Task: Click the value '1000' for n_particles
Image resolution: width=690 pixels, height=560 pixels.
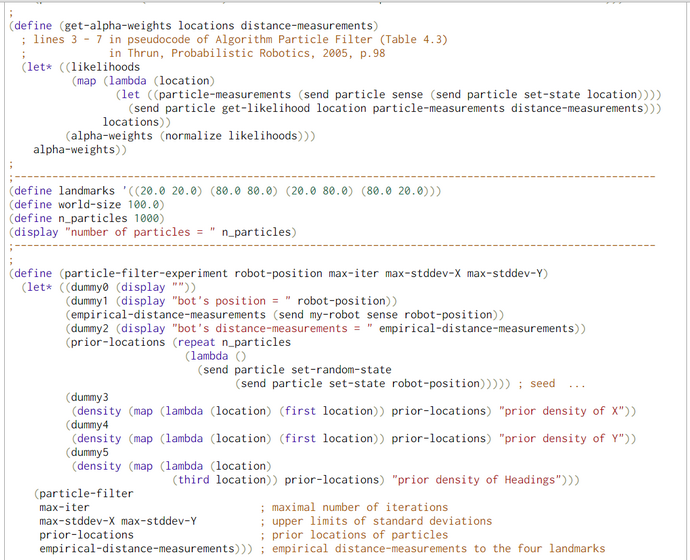Action: [x=147, y=218]
